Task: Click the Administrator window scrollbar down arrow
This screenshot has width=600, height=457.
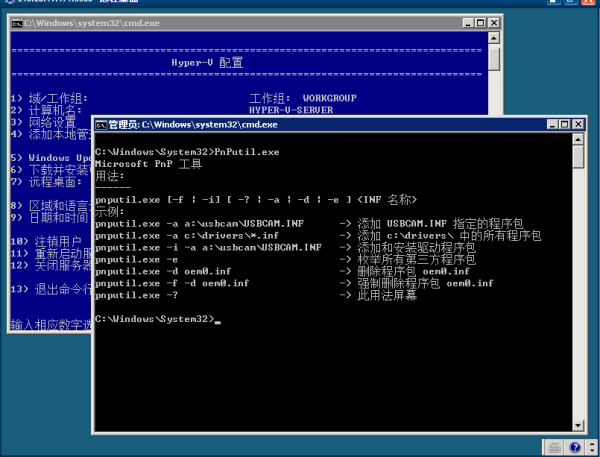Action: [578, 427]
